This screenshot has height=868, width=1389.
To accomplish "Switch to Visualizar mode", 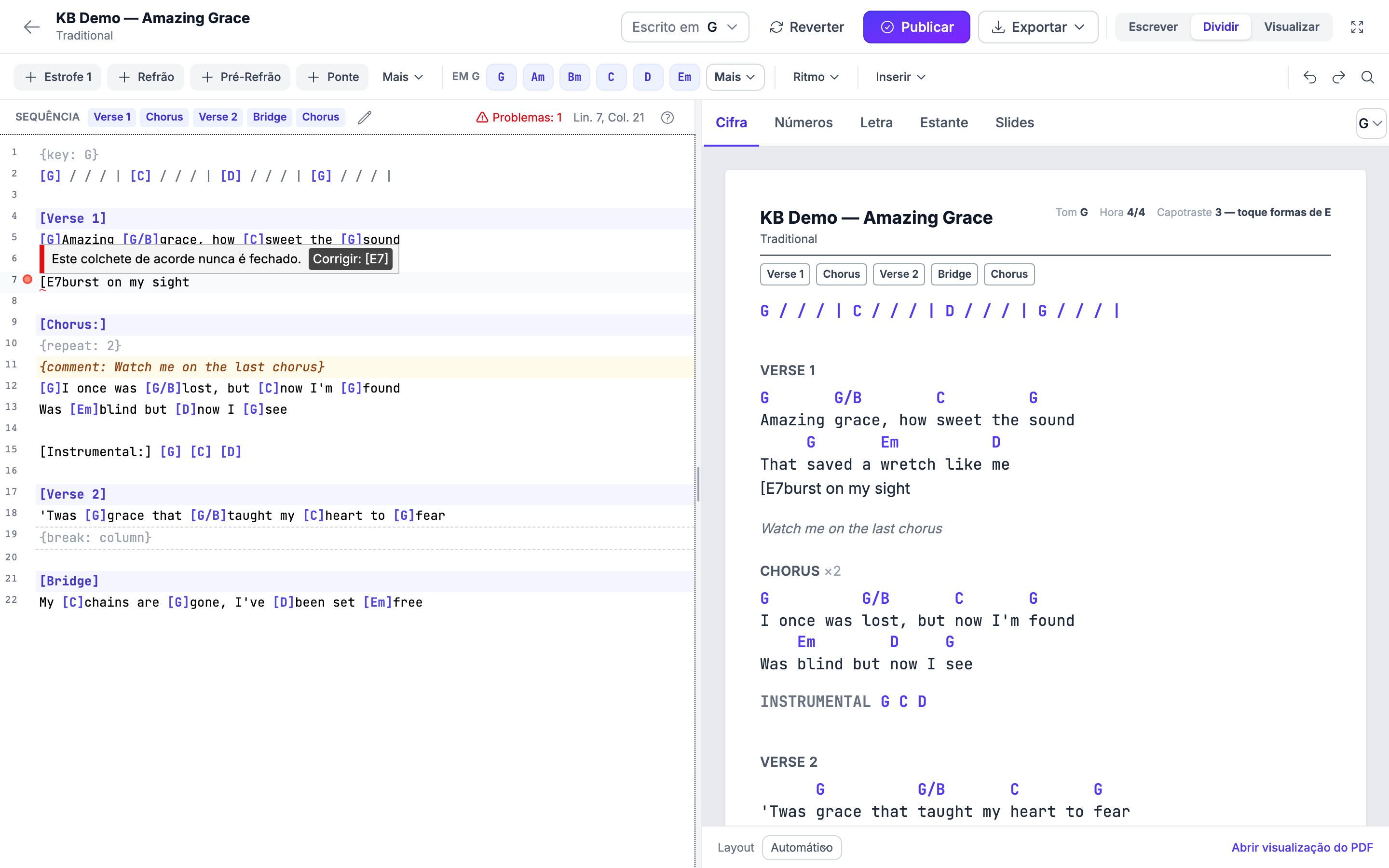I will [x=1292, y=27].
